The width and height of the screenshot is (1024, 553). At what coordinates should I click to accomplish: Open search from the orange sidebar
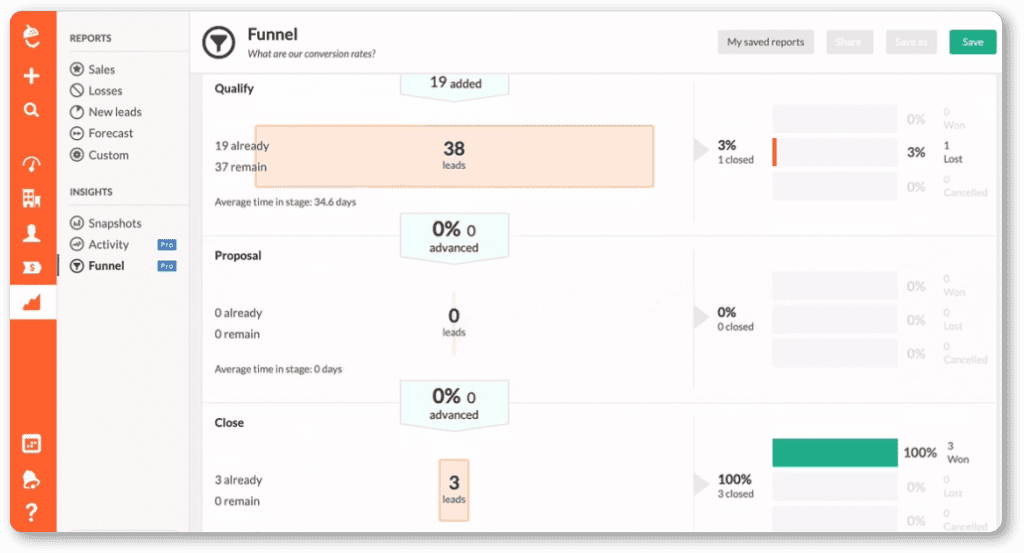[32, 110]
